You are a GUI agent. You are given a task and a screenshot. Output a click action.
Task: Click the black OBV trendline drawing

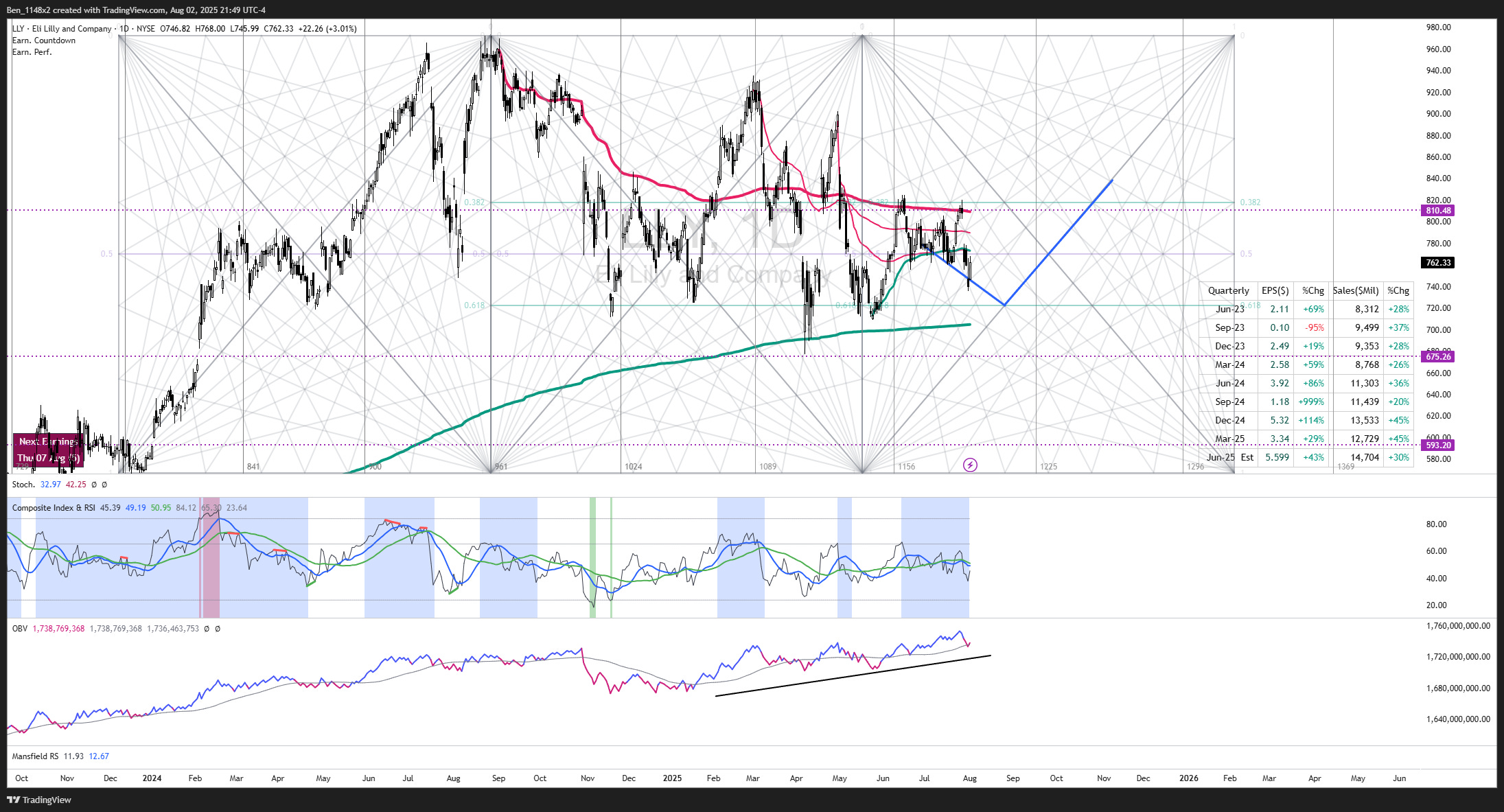(851, 676)
